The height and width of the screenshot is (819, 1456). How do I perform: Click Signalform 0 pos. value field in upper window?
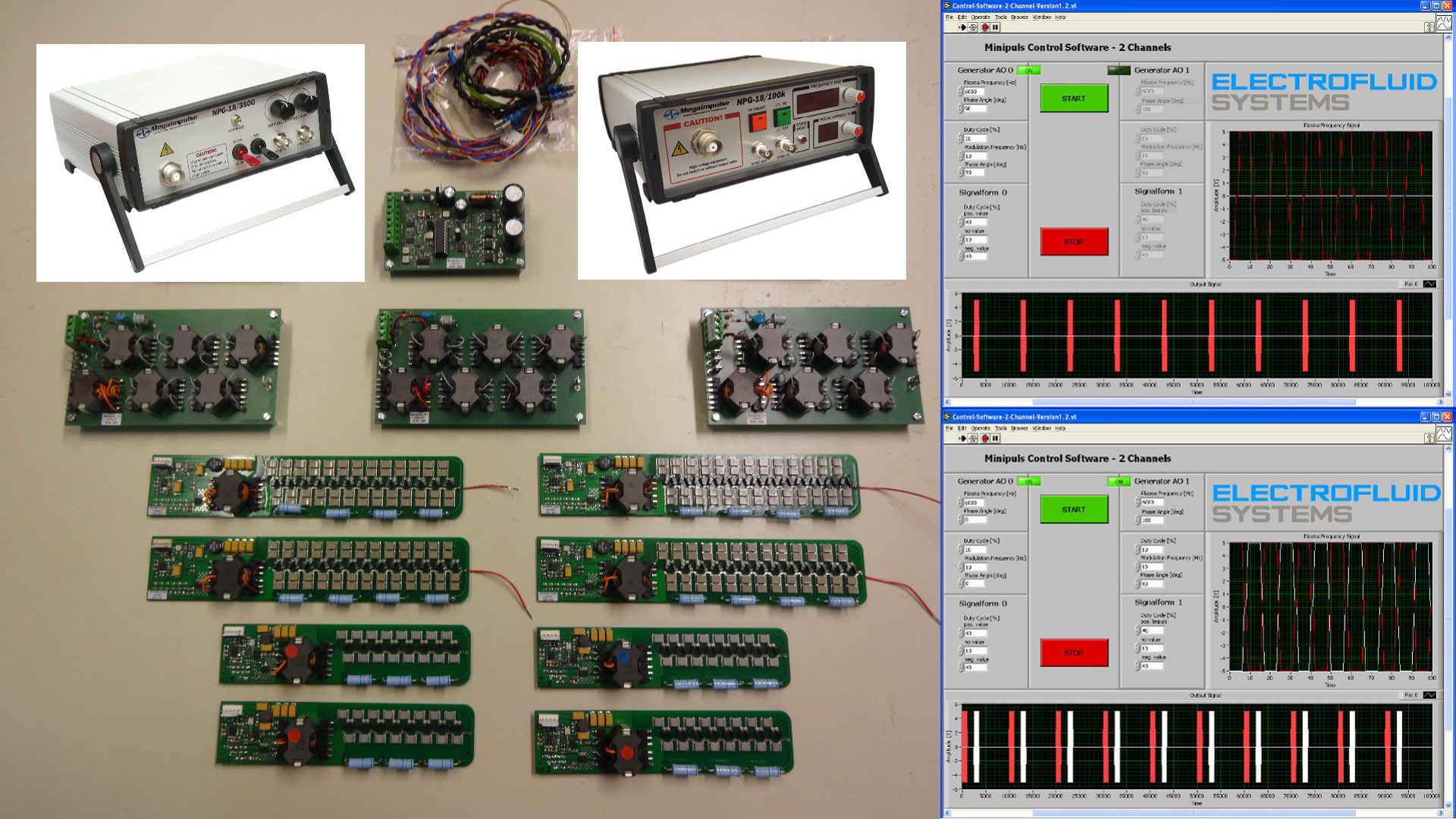tap(975, 222)
